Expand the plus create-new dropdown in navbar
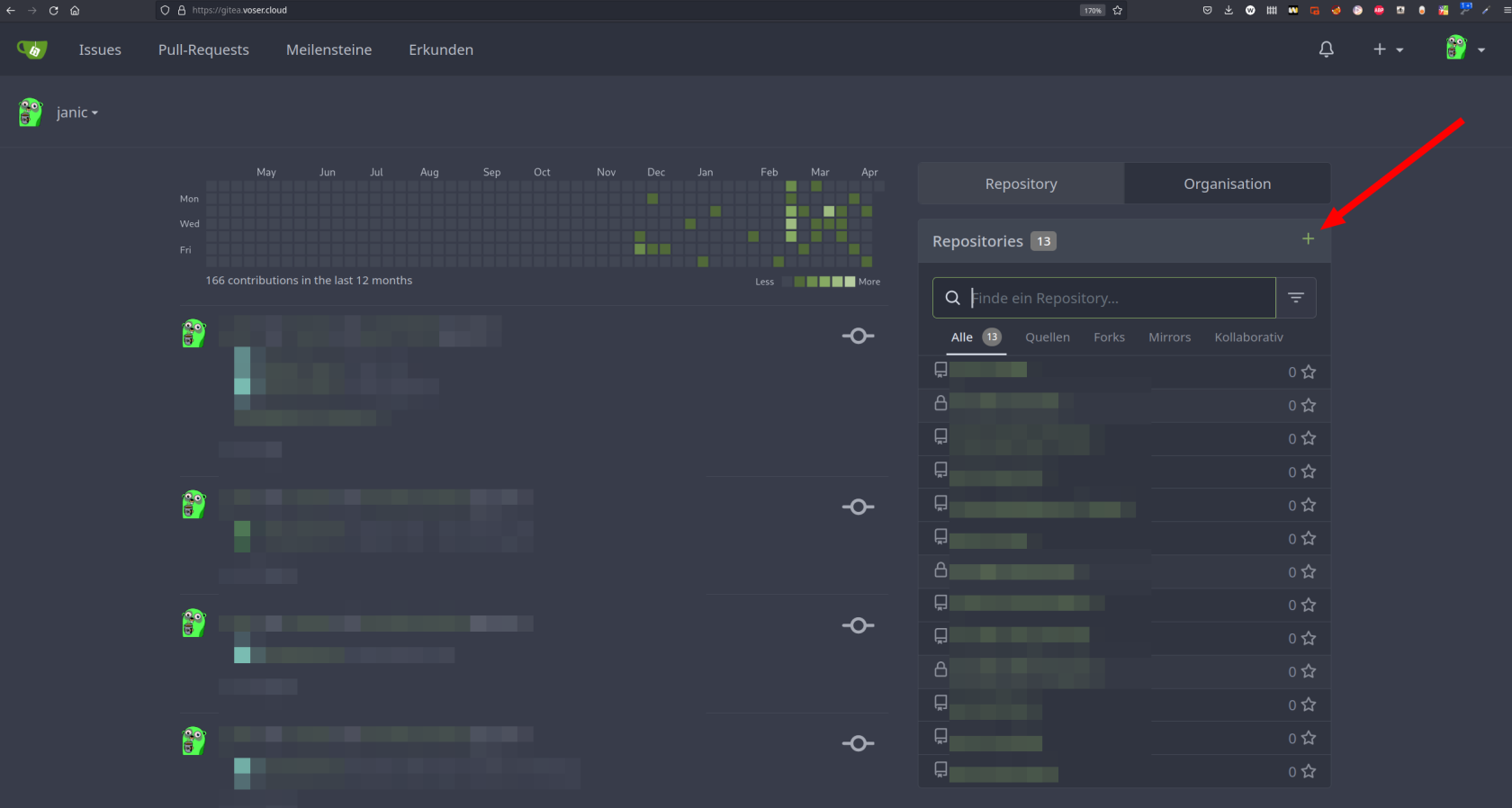Viewport: 1512px width, 808px height. 1388,49
